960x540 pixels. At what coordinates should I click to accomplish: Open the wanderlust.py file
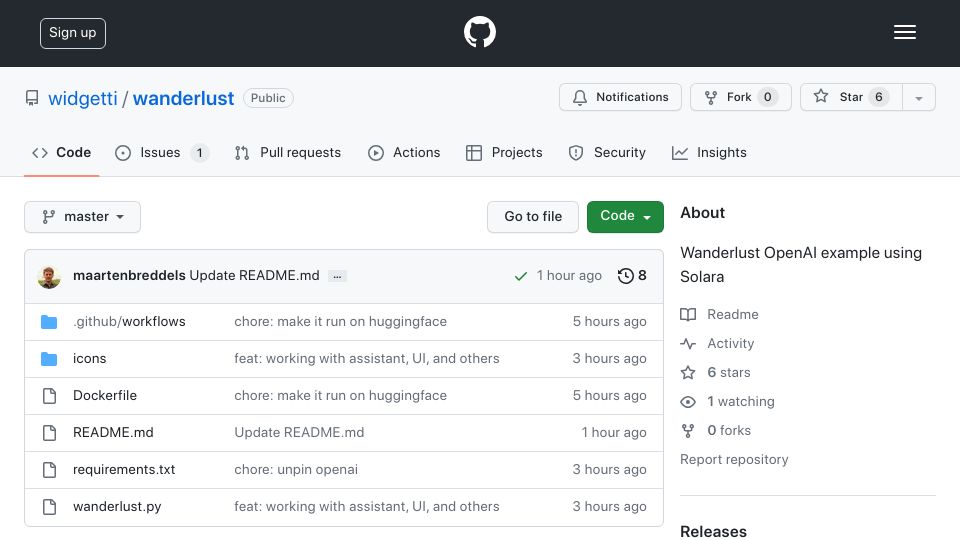pos(117,506)
